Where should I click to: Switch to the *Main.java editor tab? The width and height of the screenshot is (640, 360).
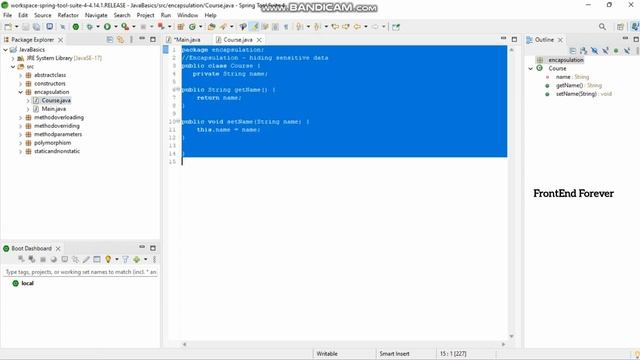(x=184, y=40)
